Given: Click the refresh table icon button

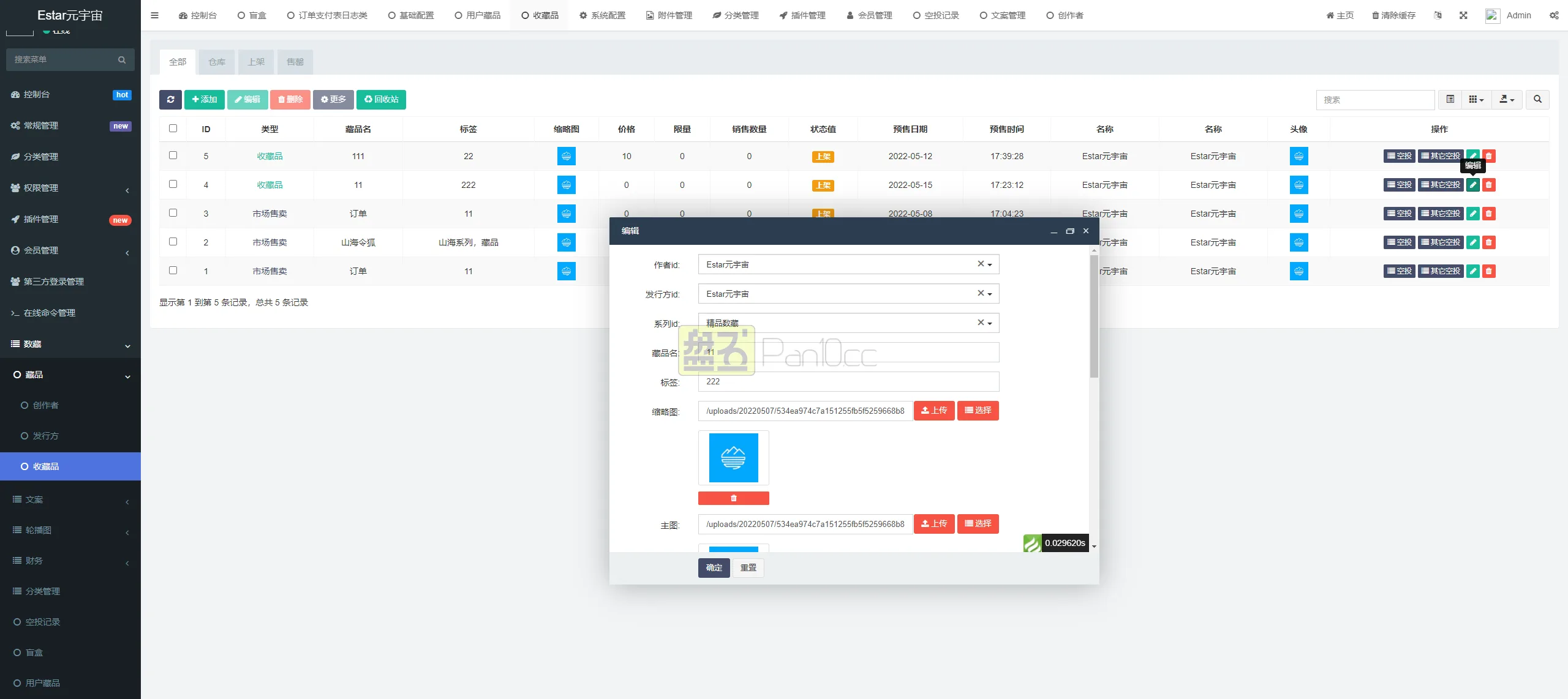Looking at the screenshot, I should click(170, 99).
